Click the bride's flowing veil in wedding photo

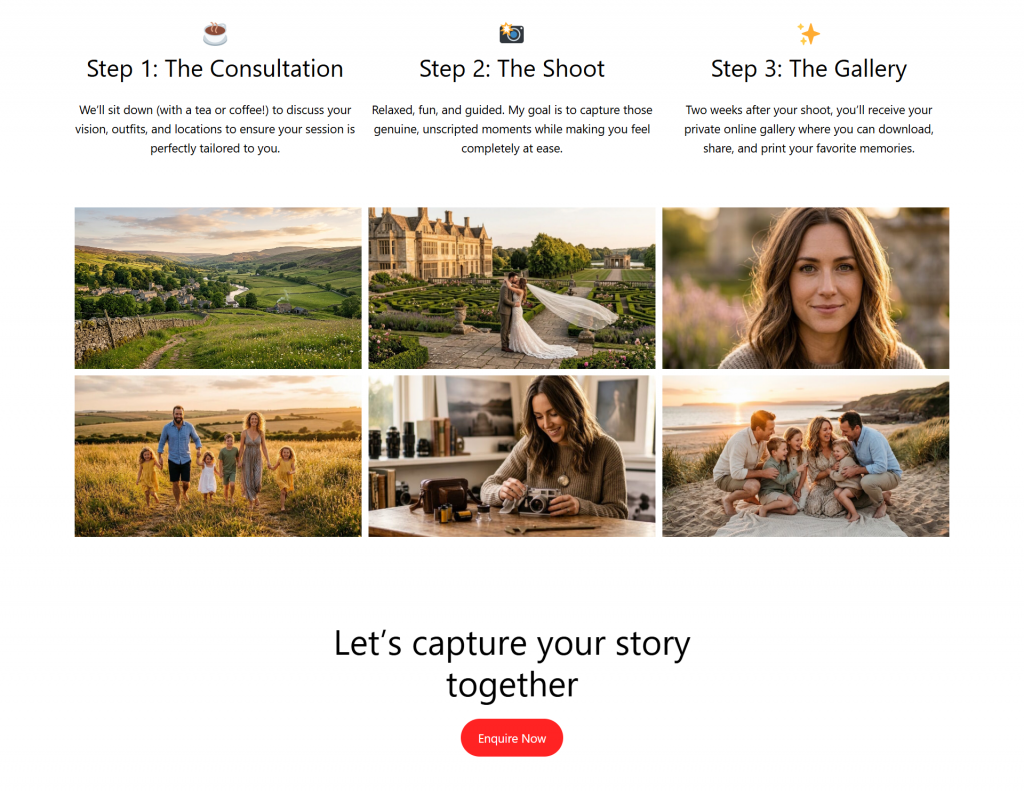(x=573, y=307)
